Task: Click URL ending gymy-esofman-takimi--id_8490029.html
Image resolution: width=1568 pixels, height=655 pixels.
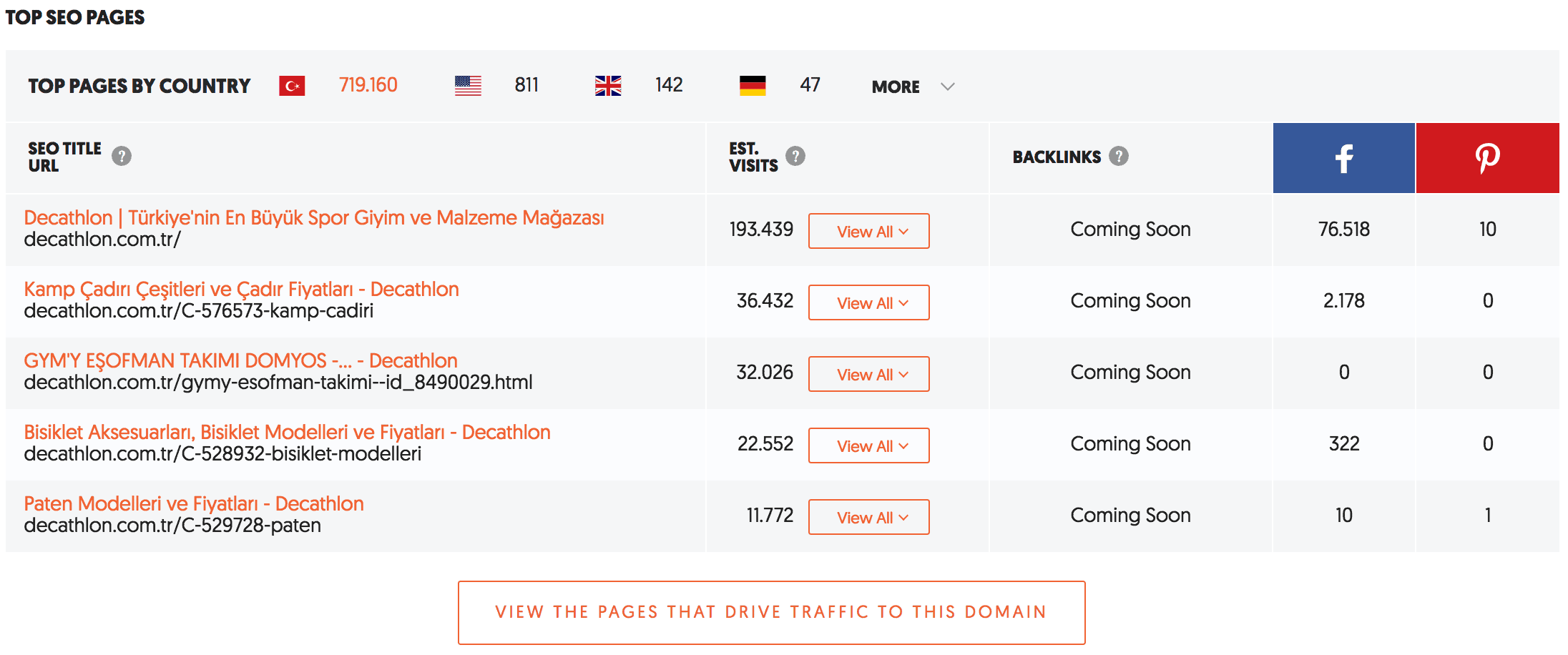Action: [x=278, y=383]
